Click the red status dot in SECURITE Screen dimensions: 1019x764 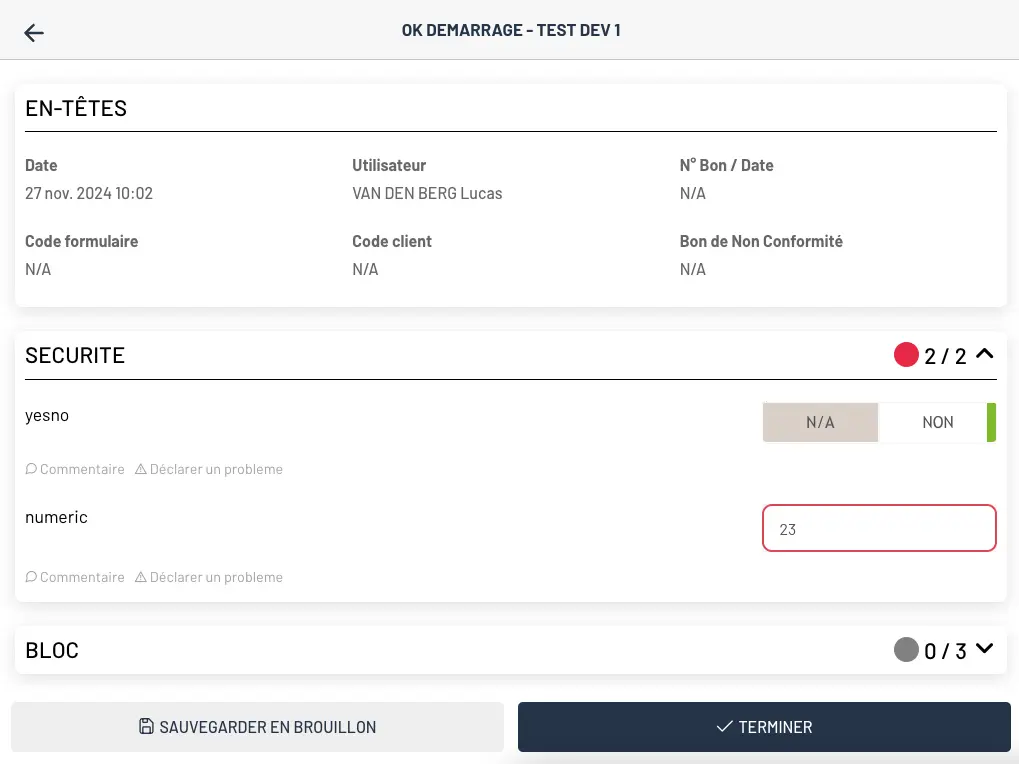(x=906, y=355)
